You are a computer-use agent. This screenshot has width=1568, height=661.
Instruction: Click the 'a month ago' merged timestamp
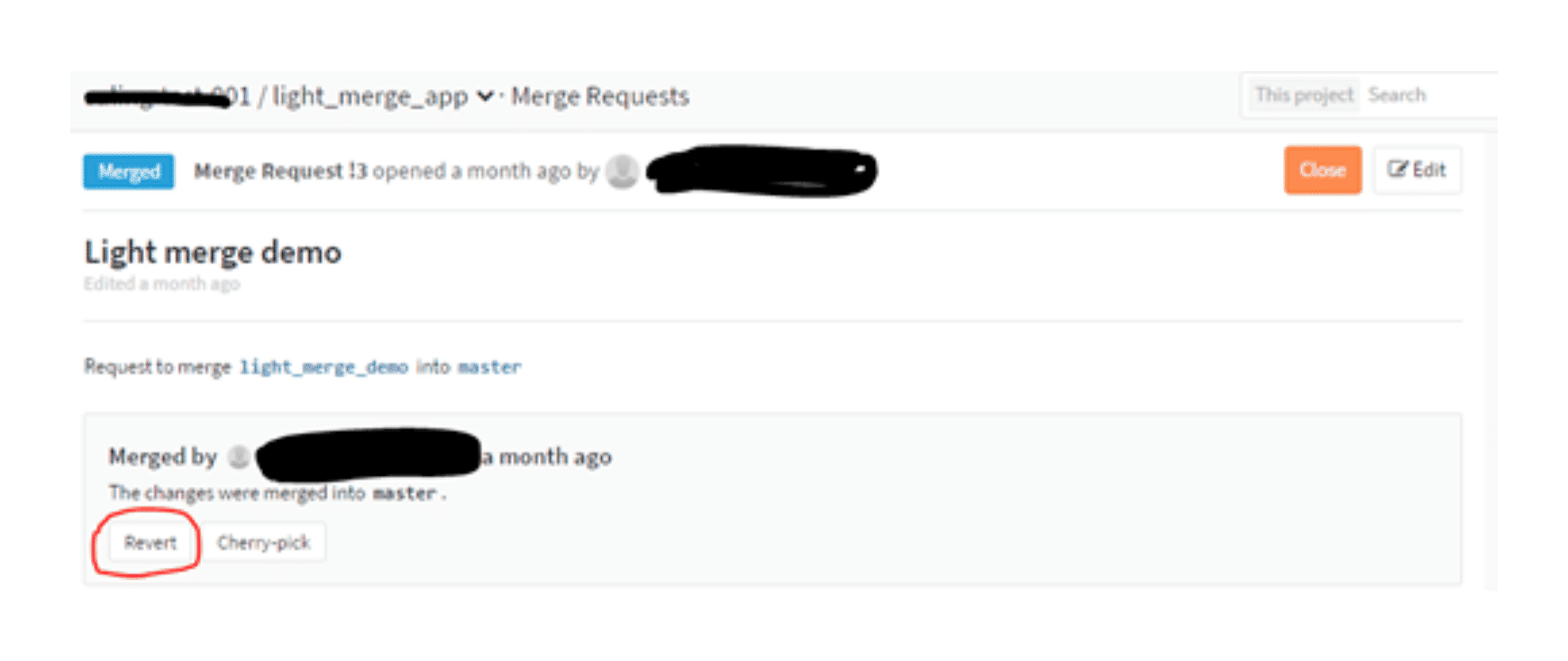click(547, 457)
